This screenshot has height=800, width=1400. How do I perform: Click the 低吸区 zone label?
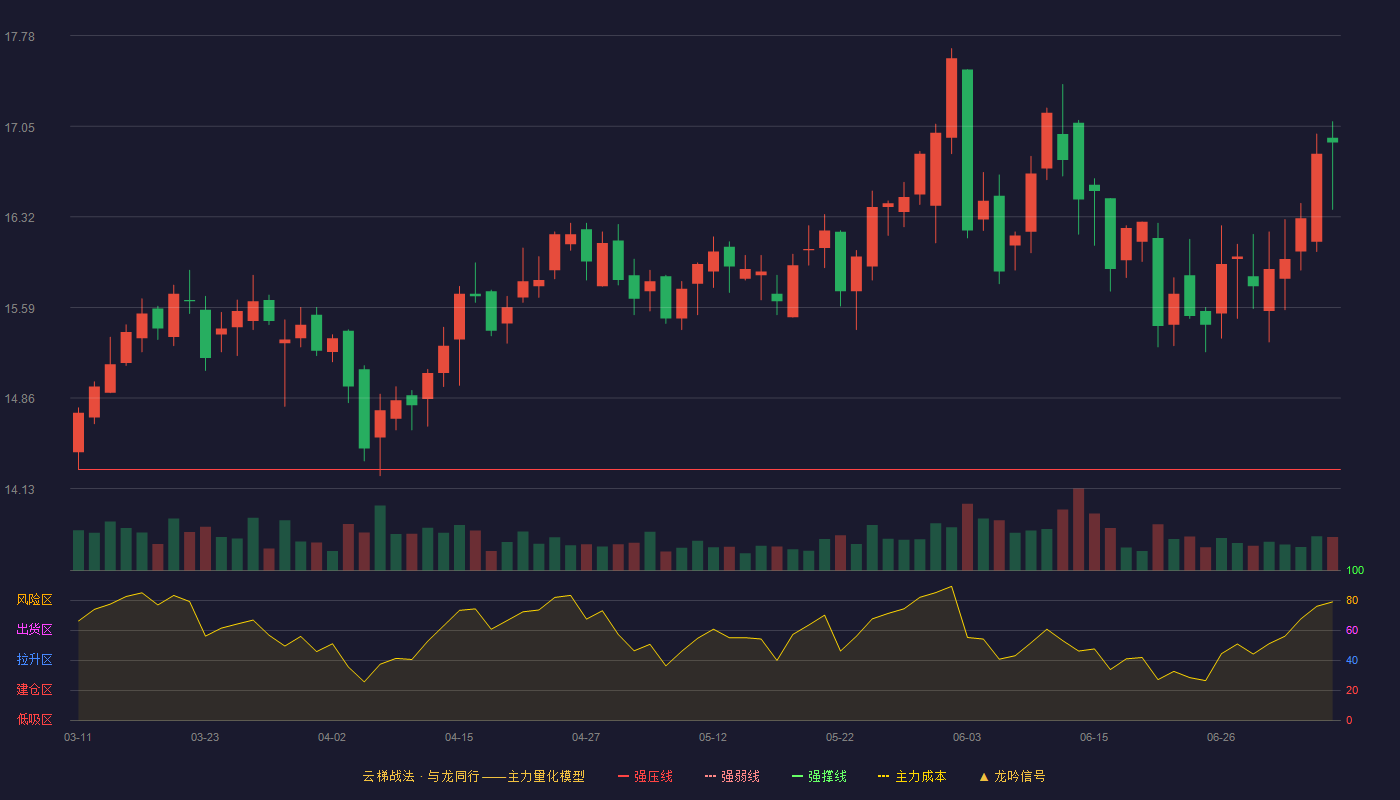(x=34, y=720)
